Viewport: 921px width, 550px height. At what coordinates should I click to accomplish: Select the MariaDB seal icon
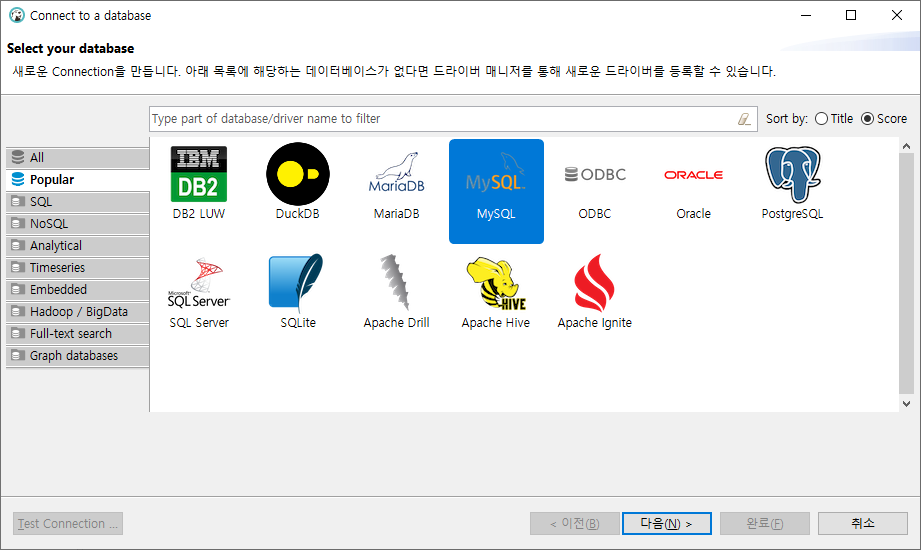[396, 172]
